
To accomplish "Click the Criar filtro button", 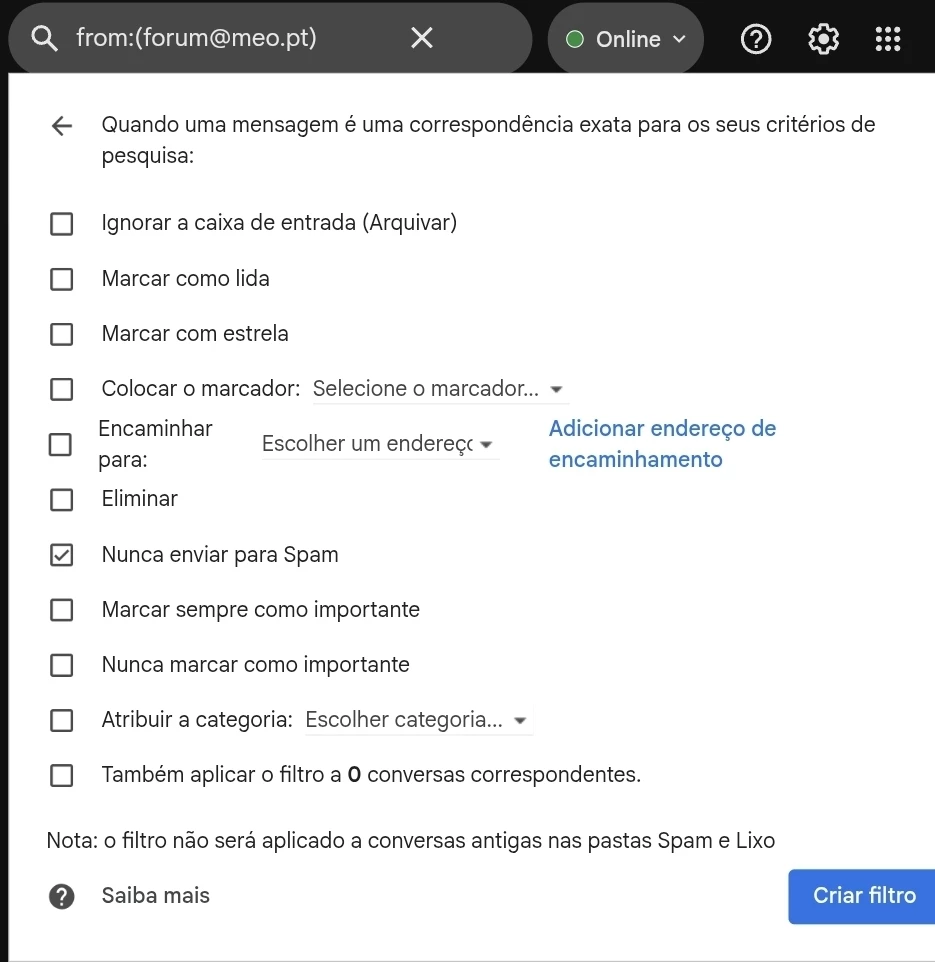I will pos(861,896).
